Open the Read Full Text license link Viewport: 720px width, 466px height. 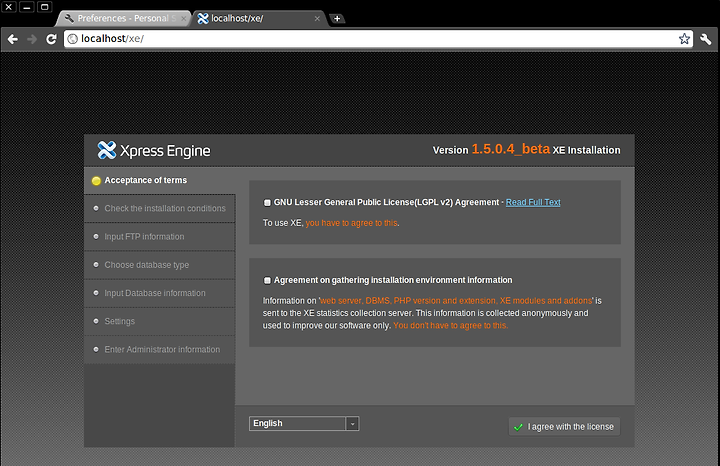pyautogui.click(x=533, y=202)
